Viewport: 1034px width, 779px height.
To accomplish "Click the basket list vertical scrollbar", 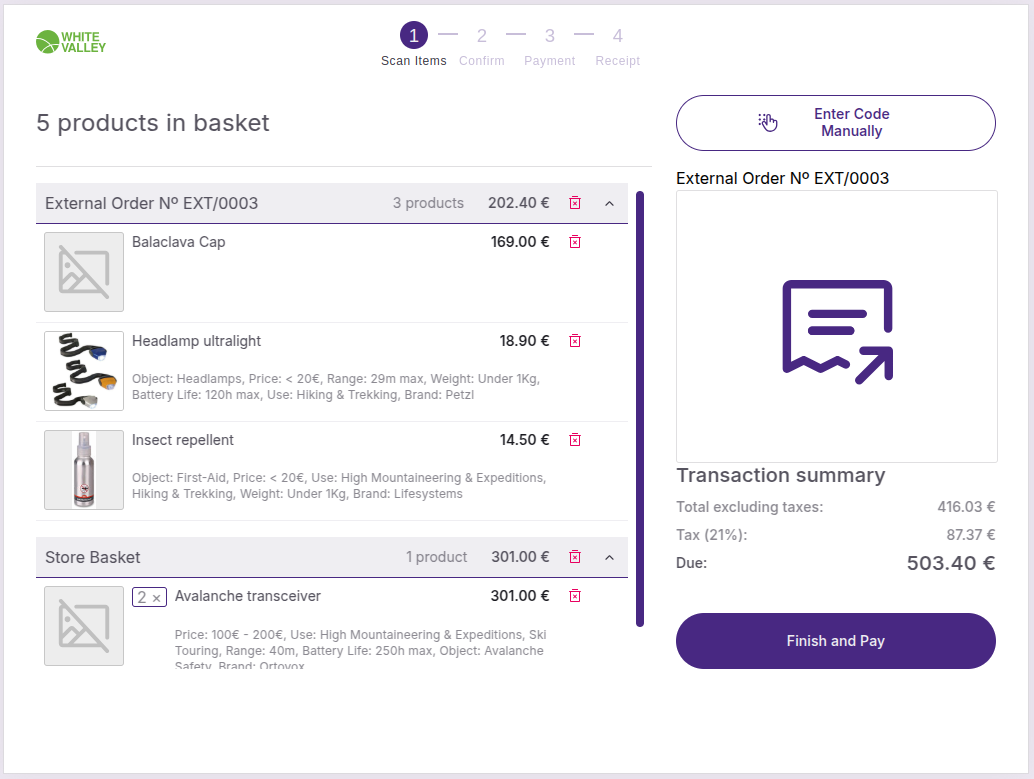I will click(x=640, y=409).
